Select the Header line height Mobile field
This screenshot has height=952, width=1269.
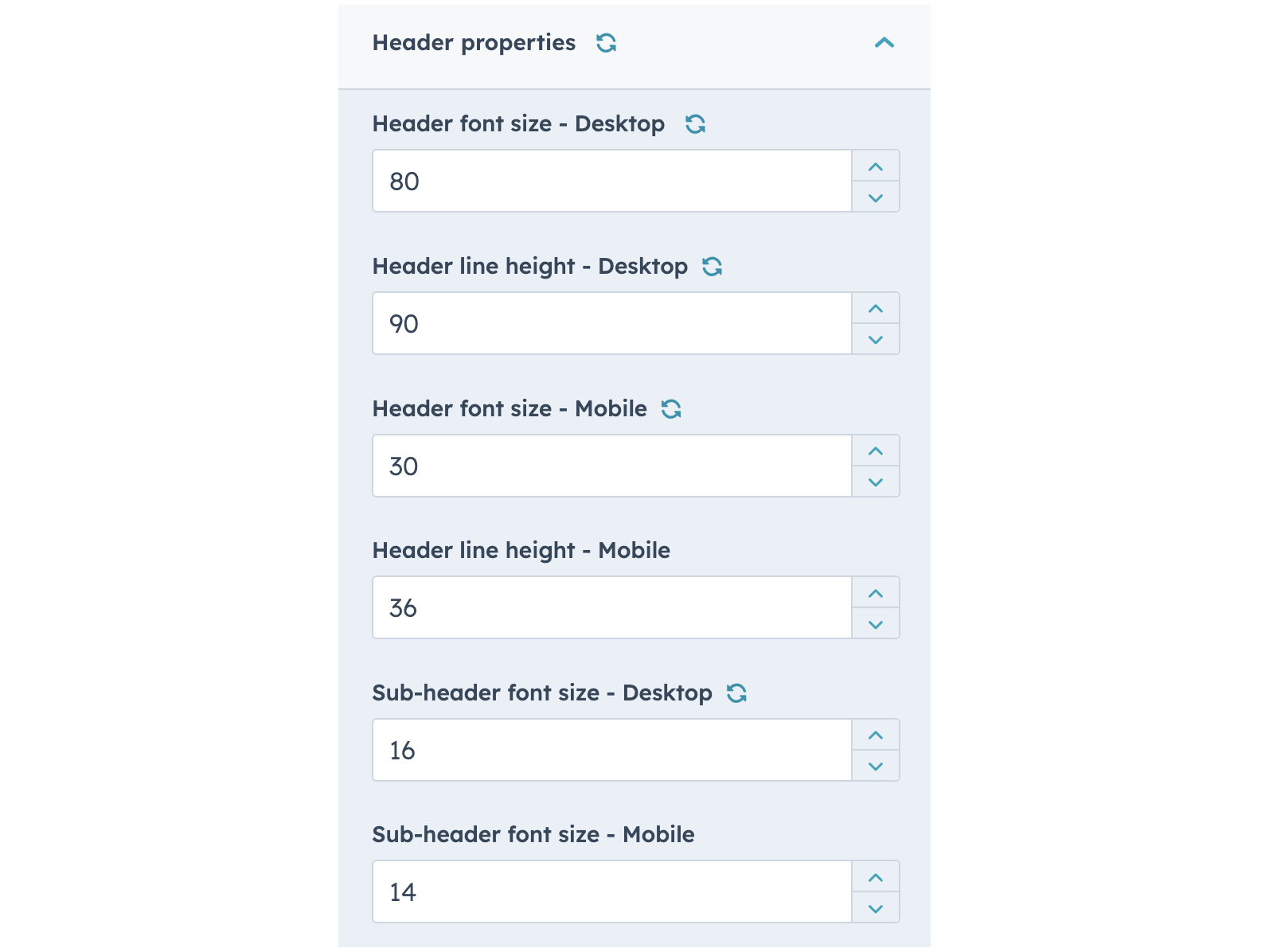click(611, 608)
